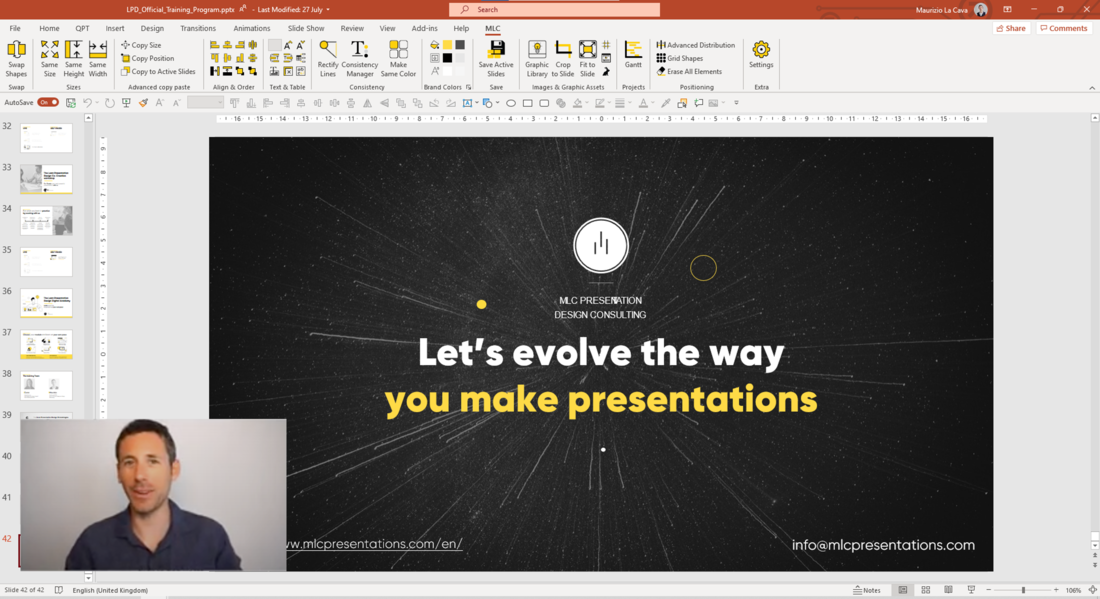
Task: Toggle the Notes pane
Action: pyautogui.click(x=866, y=590)
